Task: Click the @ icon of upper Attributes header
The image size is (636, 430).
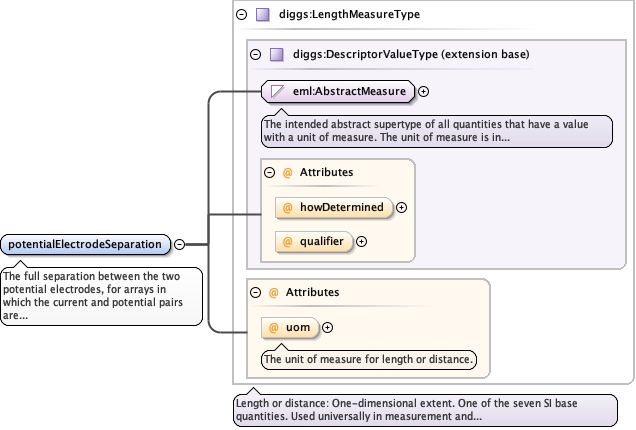Action: coord(288,172)
